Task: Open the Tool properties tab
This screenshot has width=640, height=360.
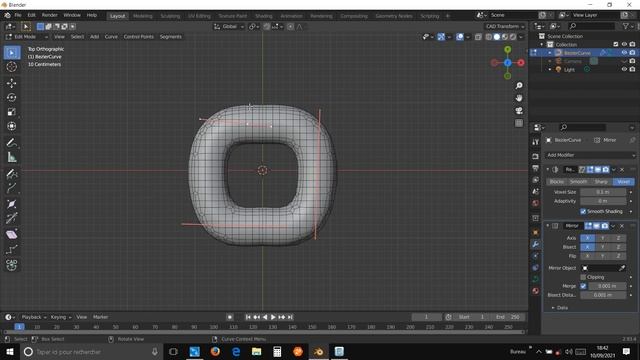Action: click(x=536, y=142)
